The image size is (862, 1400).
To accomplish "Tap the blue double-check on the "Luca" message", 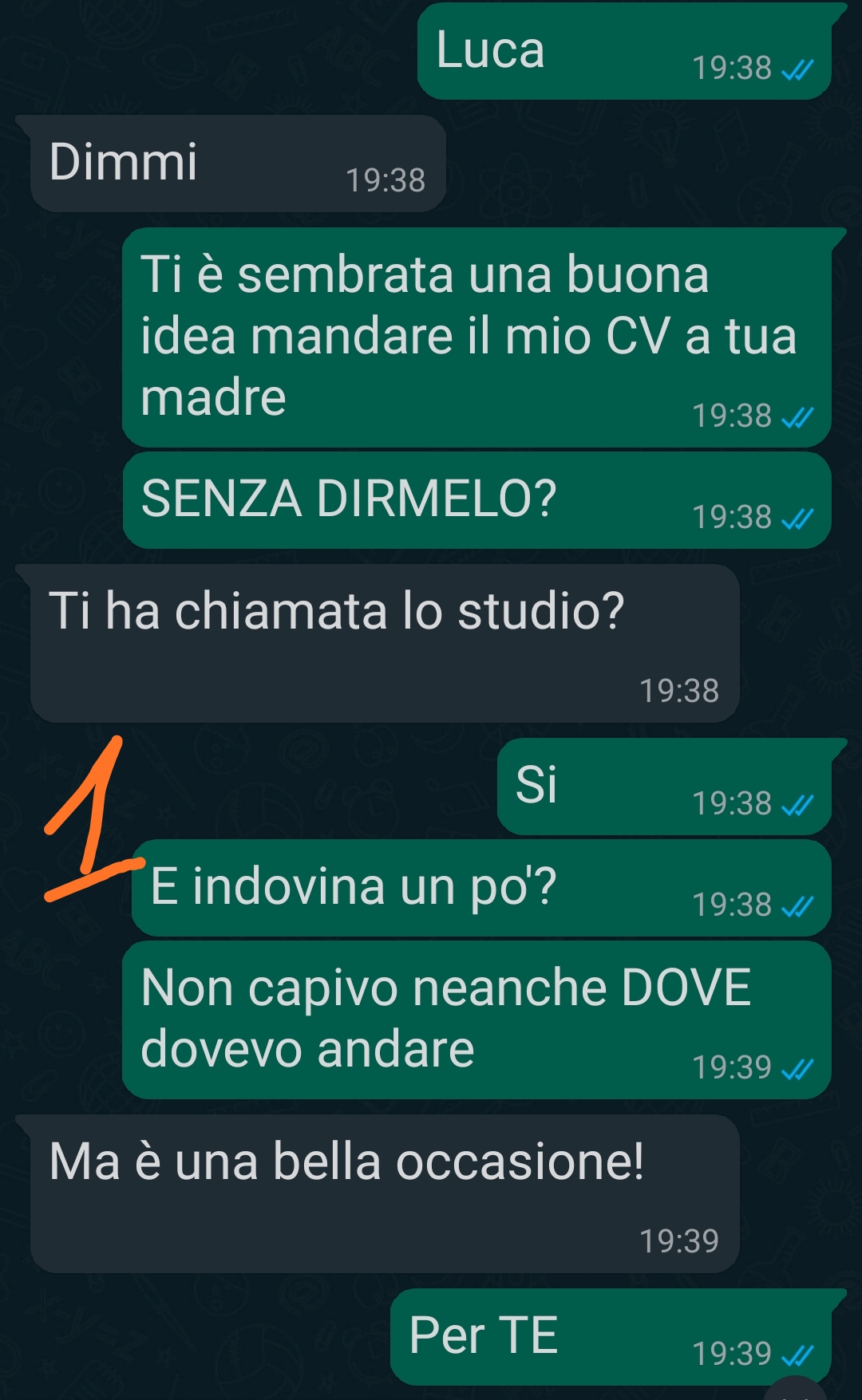I will 797,70.
